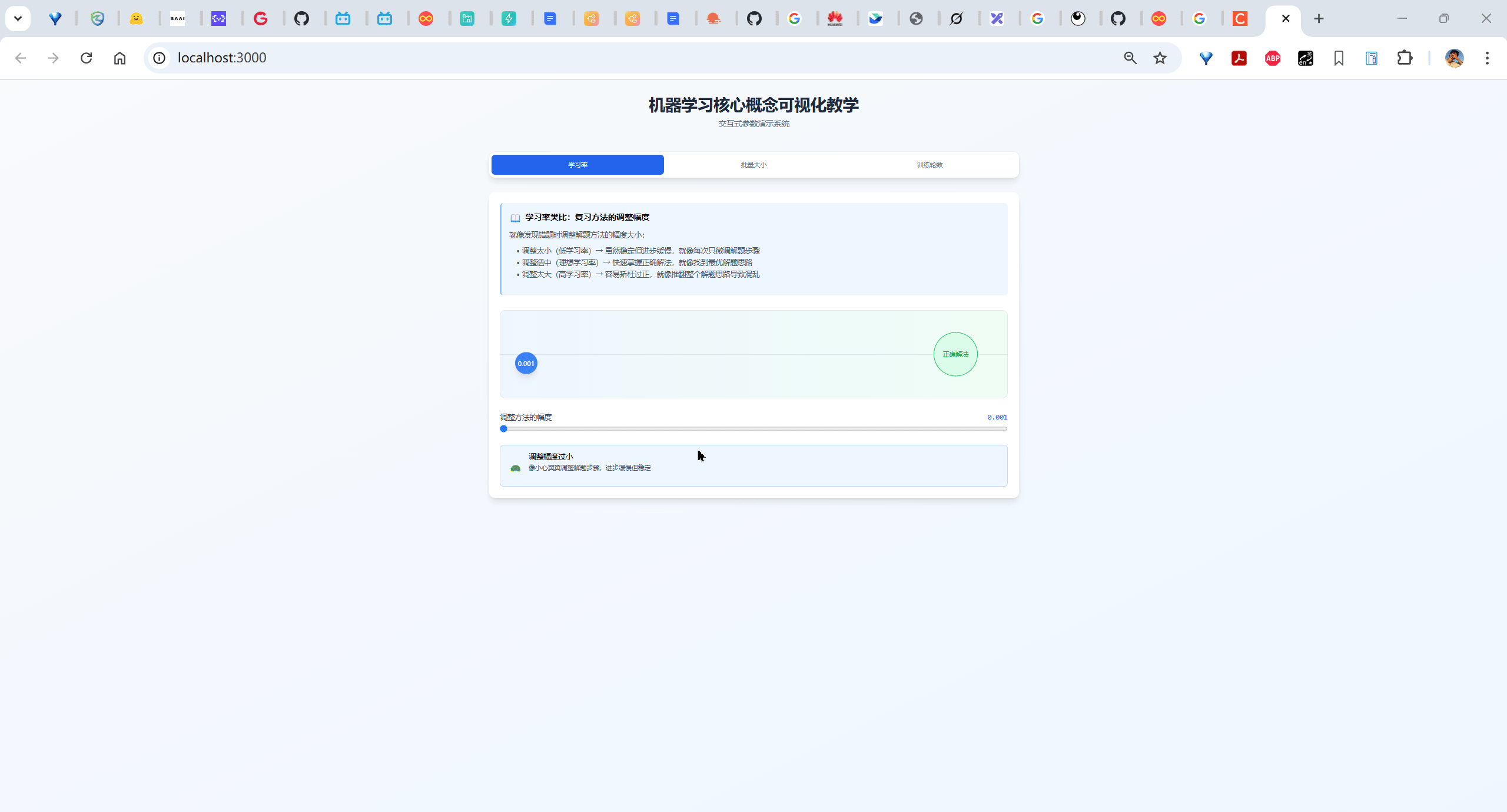Open the Extensions puzzle icon
This screenshot has height=812, width=1507.
[x=1405, y=58]
